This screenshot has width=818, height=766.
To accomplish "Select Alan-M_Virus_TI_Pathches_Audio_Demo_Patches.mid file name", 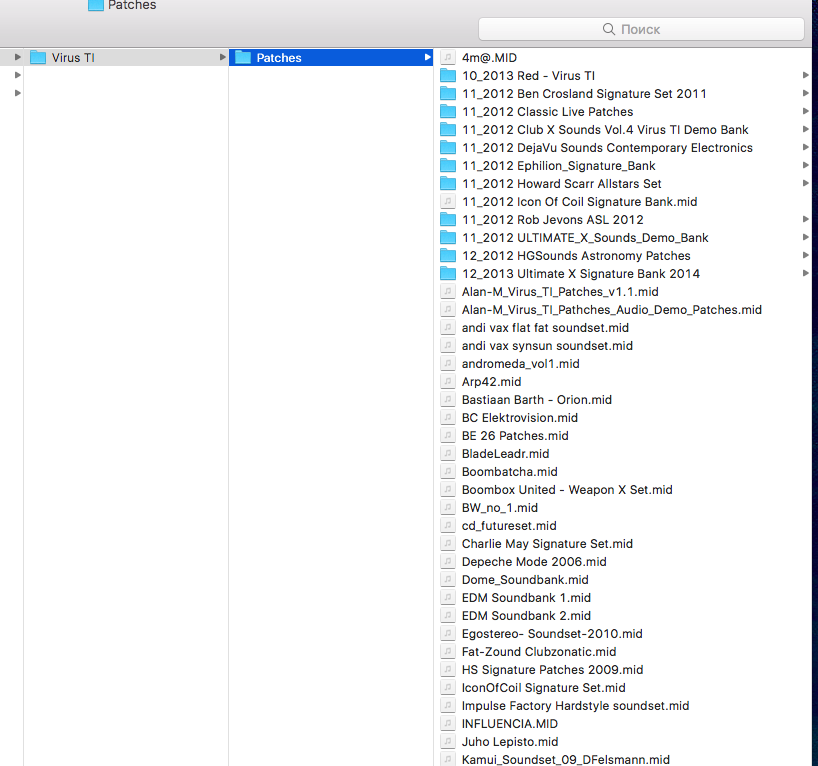I will [611, 309].
